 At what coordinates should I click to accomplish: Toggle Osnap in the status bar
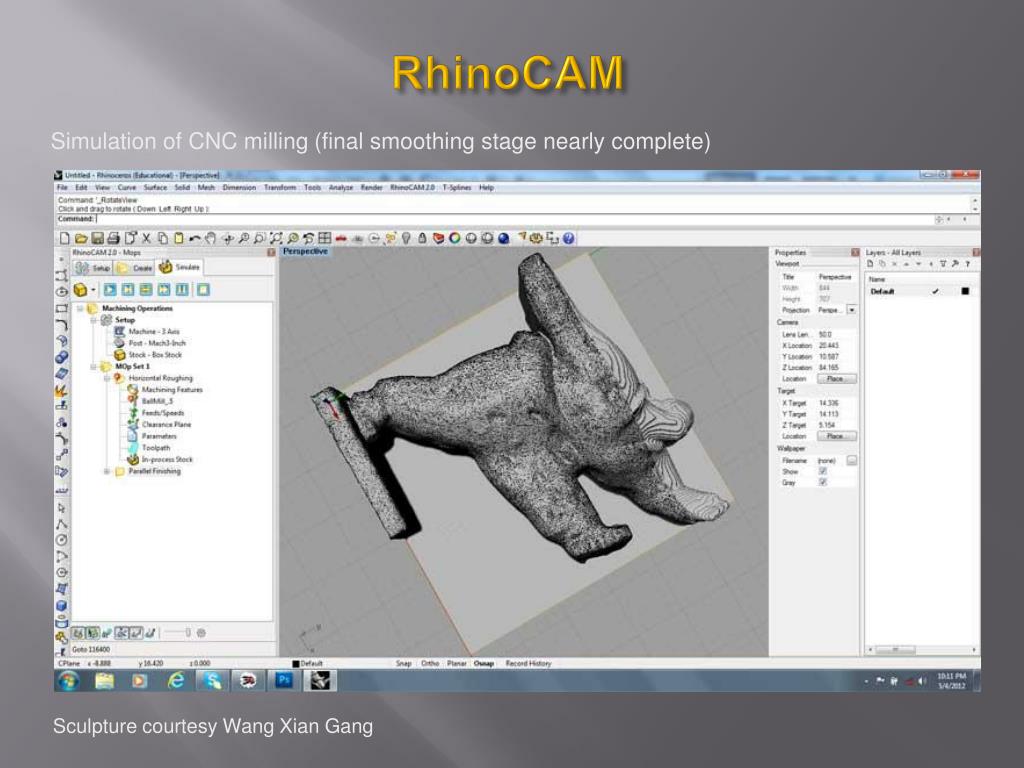click(x=484, y=664)
